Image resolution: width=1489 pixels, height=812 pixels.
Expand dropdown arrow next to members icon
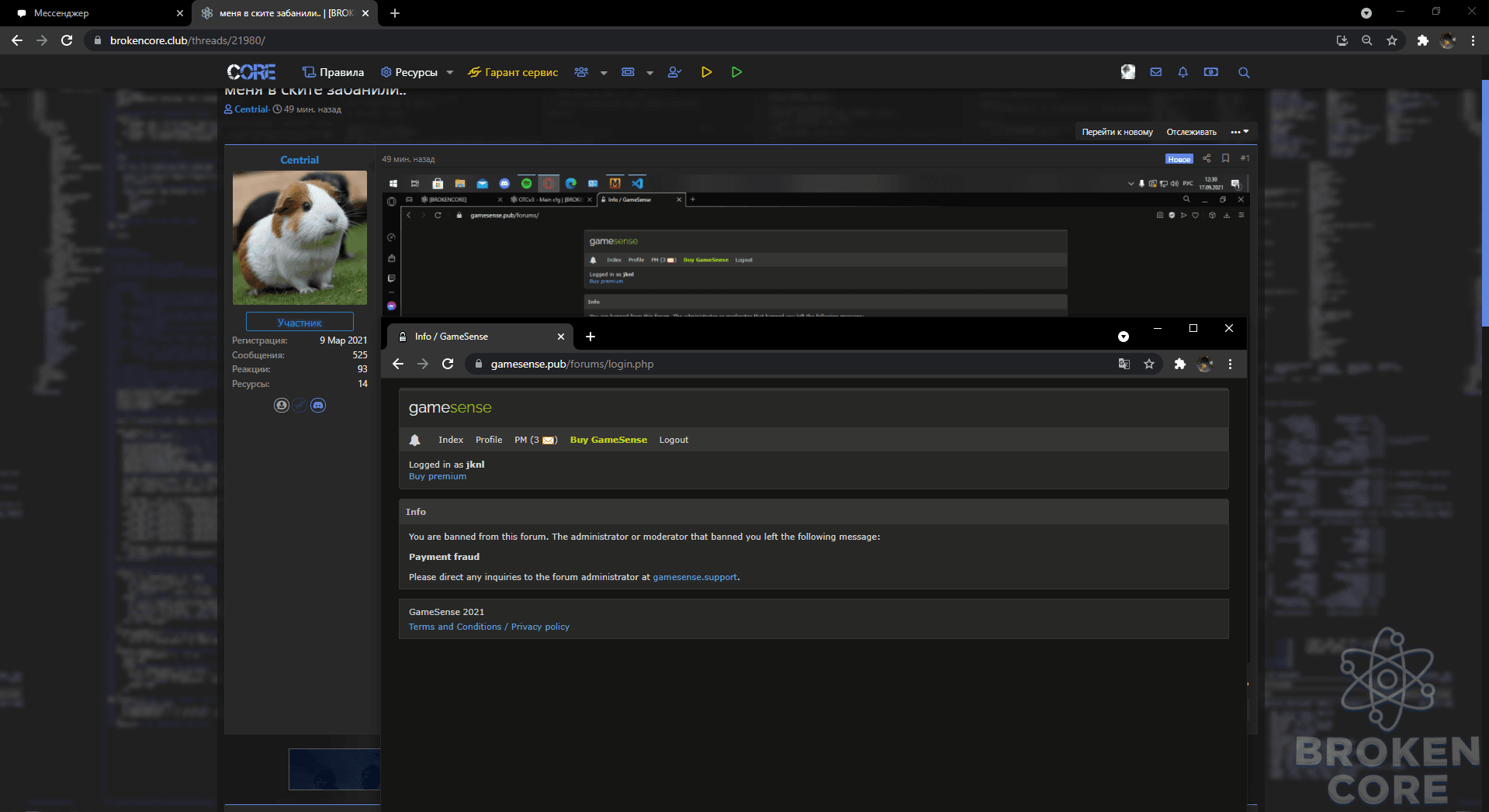coord(604,73)
